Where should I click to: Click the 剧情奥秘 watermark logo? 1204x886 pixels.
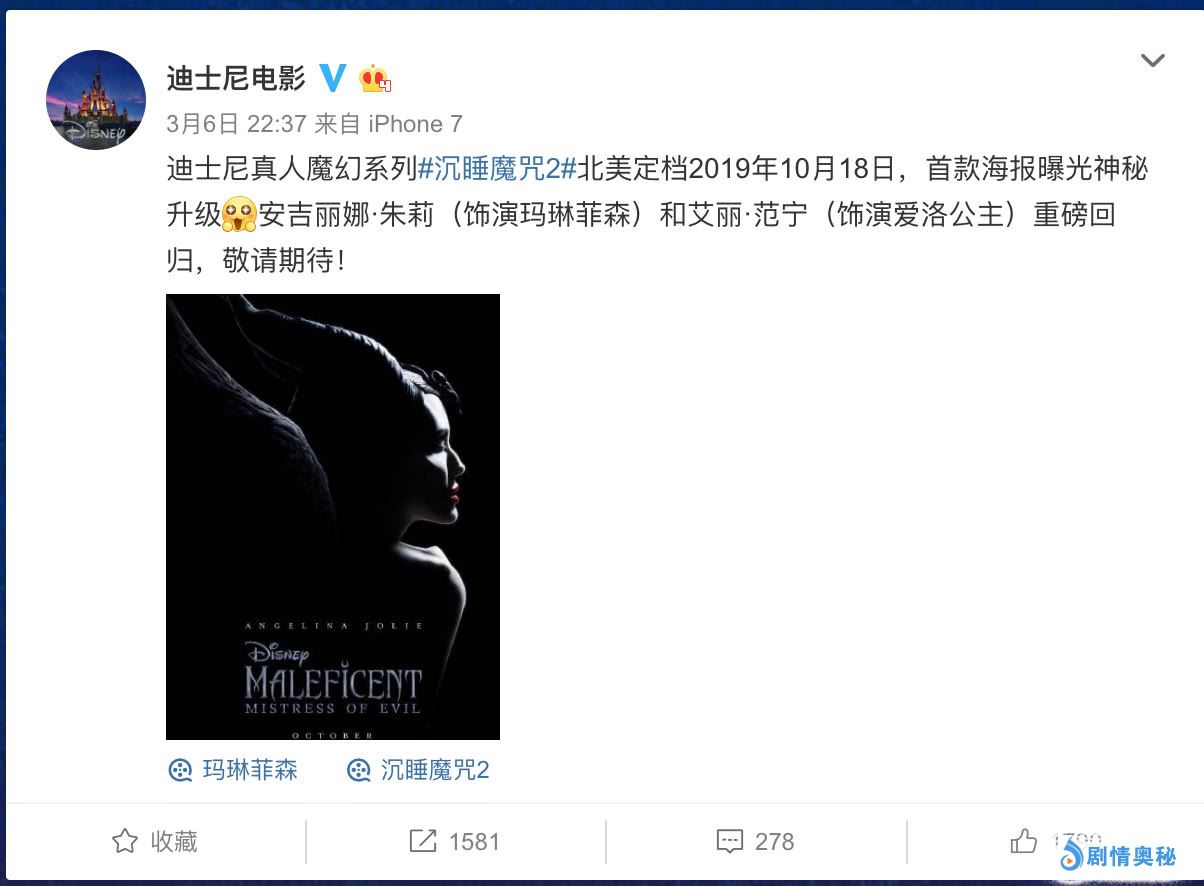(x=1117, y=856)
